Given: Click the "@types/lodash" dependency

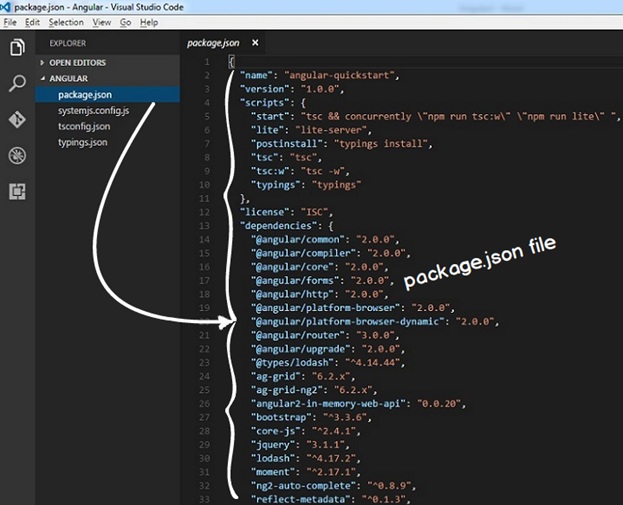Looking at the screenshot, I should [292, 363].
